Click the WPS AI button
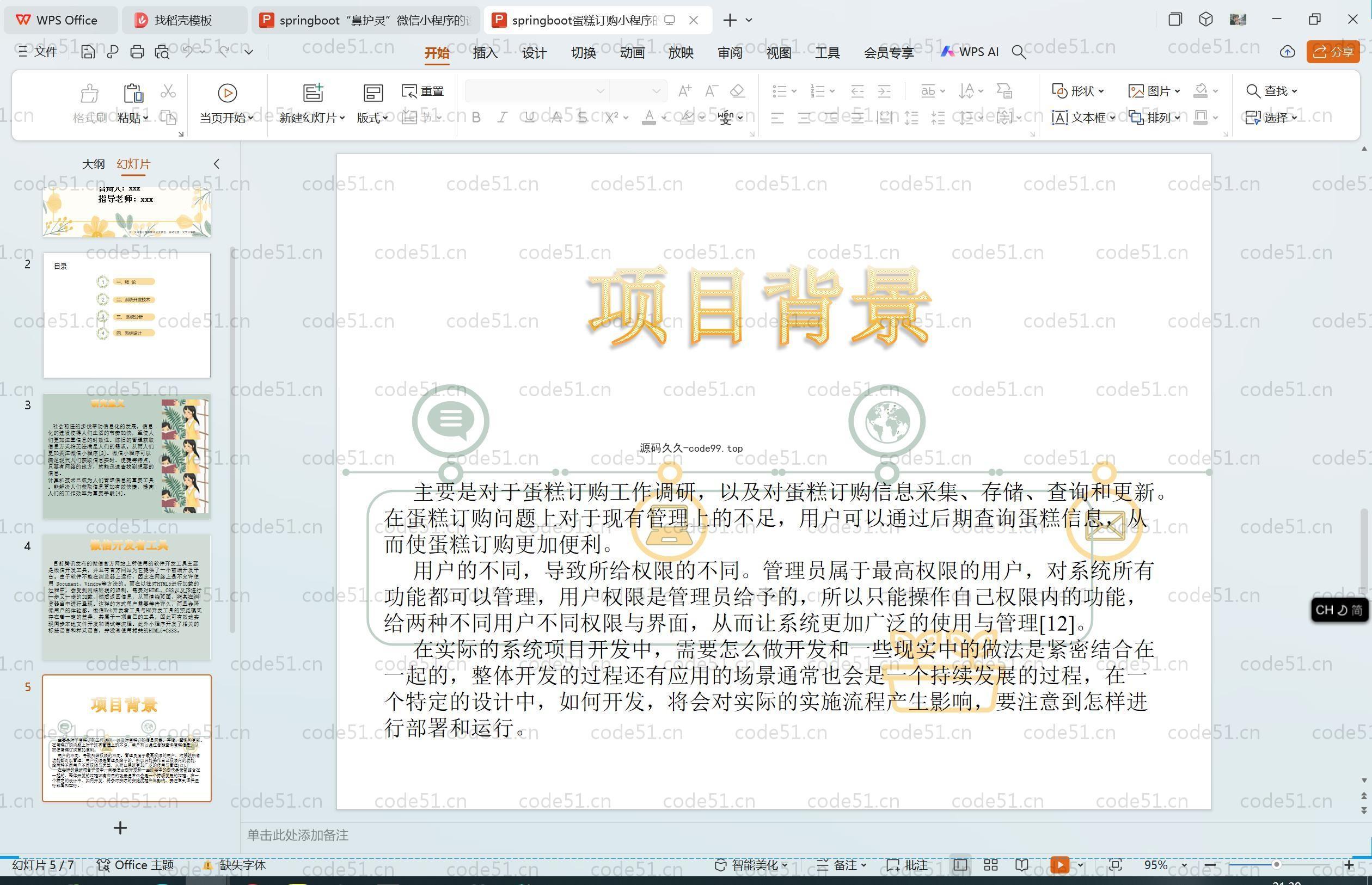The image size is (1372, 885). (970, 52)
